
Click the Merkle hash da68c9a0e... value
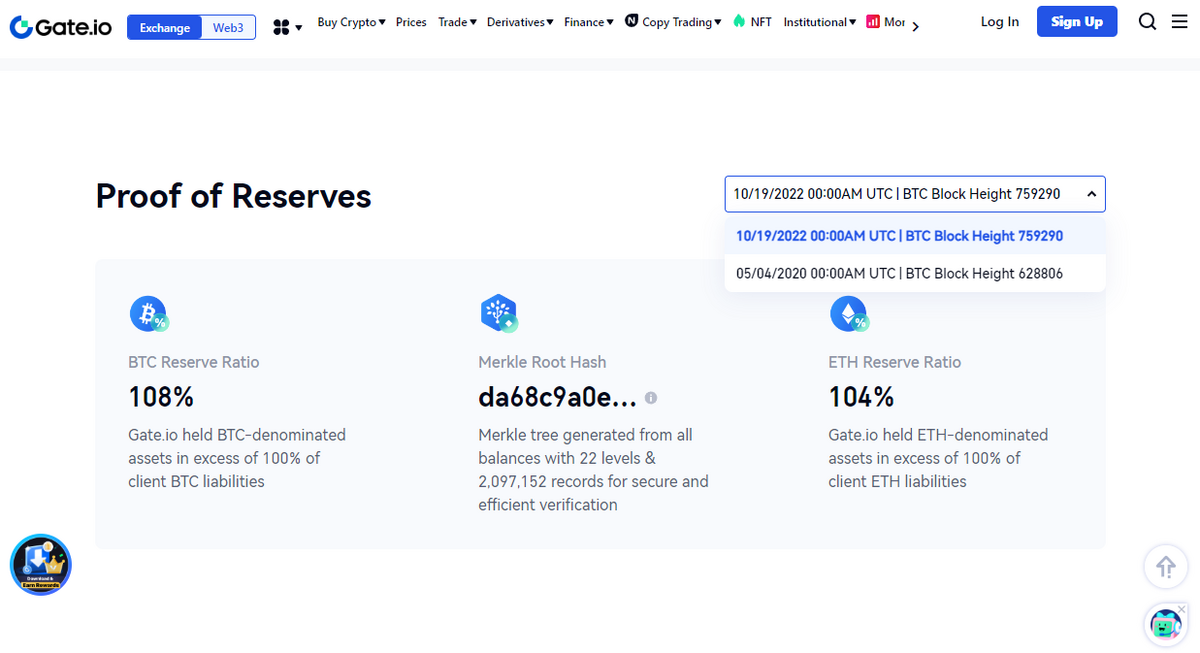pos(557,397)
